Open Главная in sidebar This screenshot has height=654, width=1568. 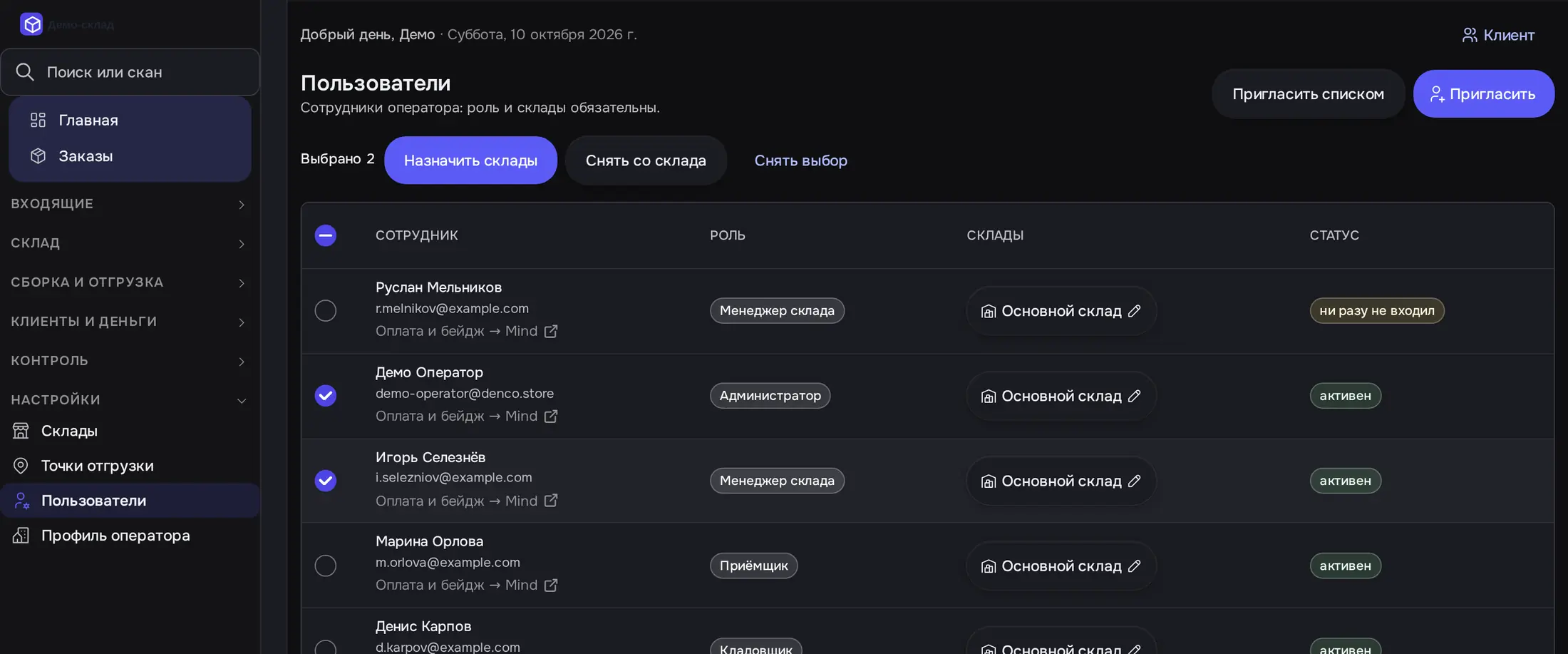coord(130,120)
